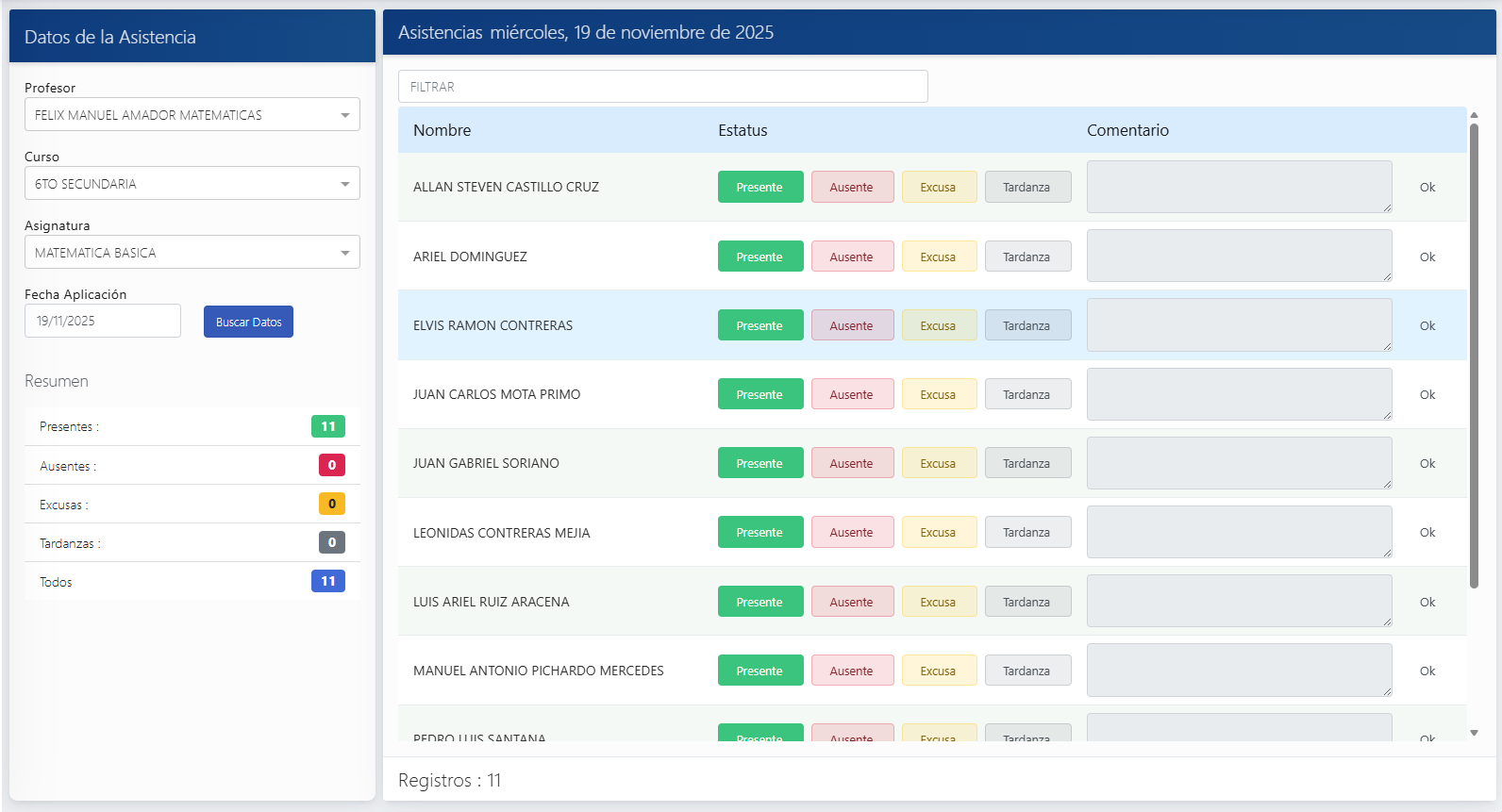Select the Ausentes red count badge
Viewport: 1502px width, 812px height.
click(x=331, y=465)
